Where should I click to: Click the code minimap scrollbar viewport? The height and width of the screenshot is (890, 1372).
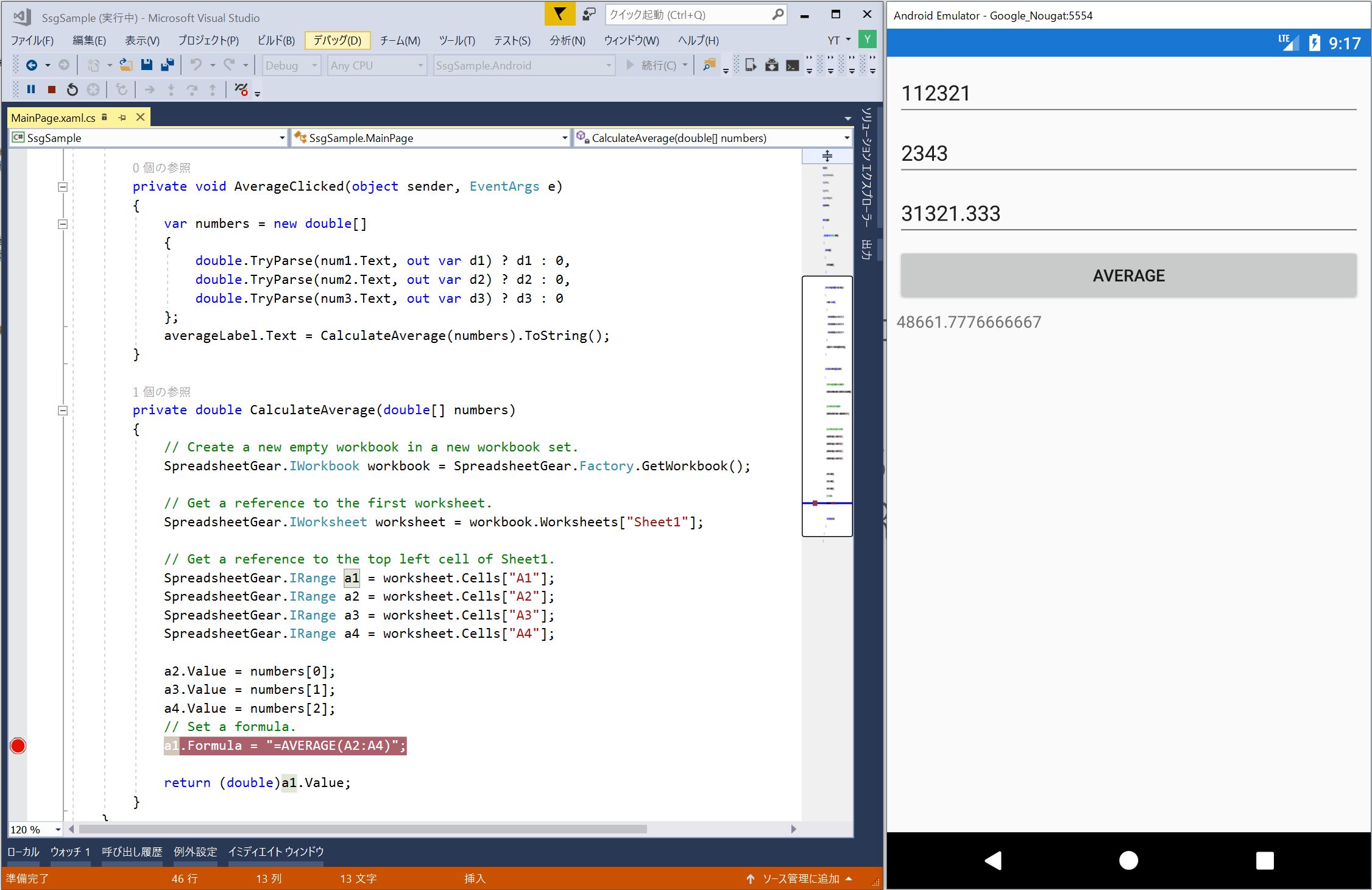pyautogui.click(x=827, y=406)
